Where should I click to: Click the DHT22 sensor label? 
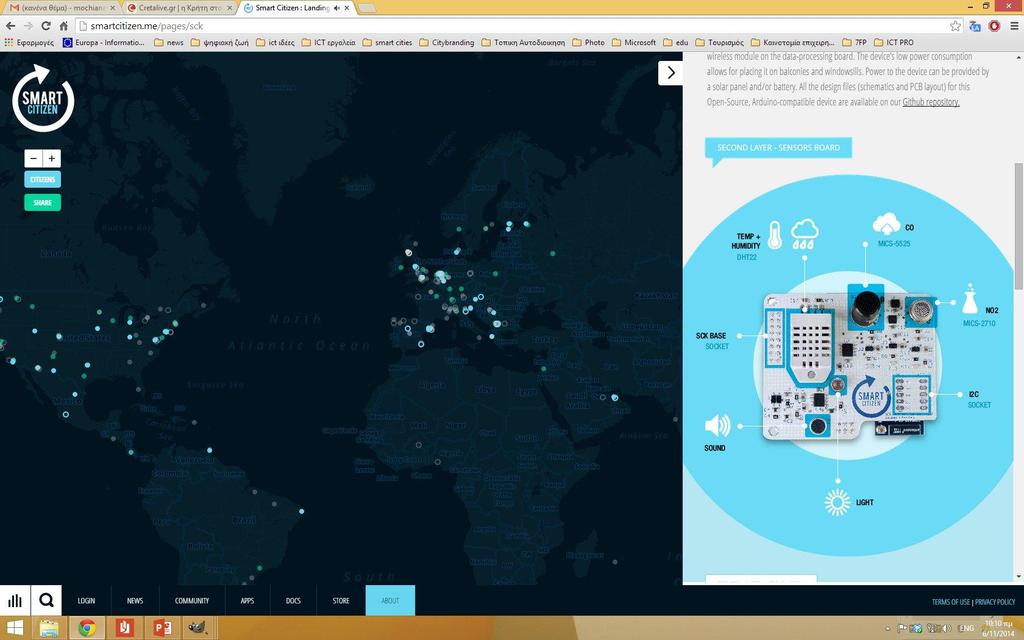click(x=746, y=257)
